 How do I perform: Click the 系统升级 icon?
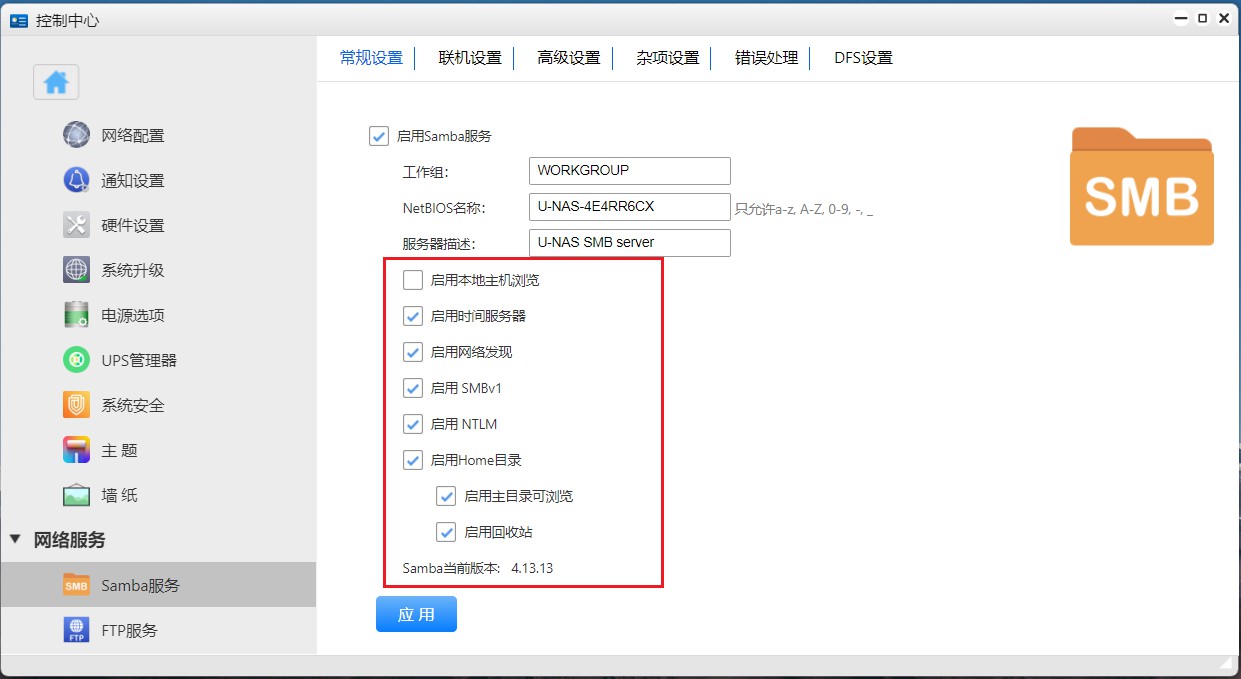tap(77, 270)
